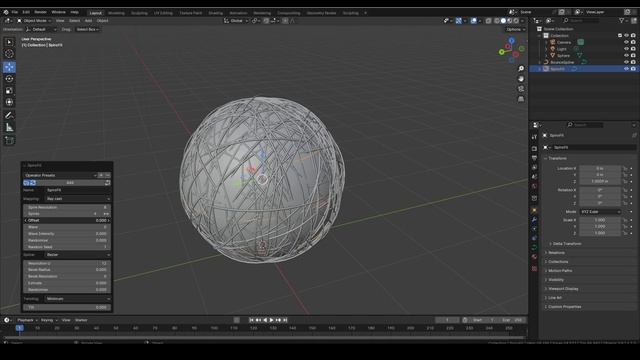Click the Options button in viewport header
The image size is (640, 360).
(x=516, y=29)
